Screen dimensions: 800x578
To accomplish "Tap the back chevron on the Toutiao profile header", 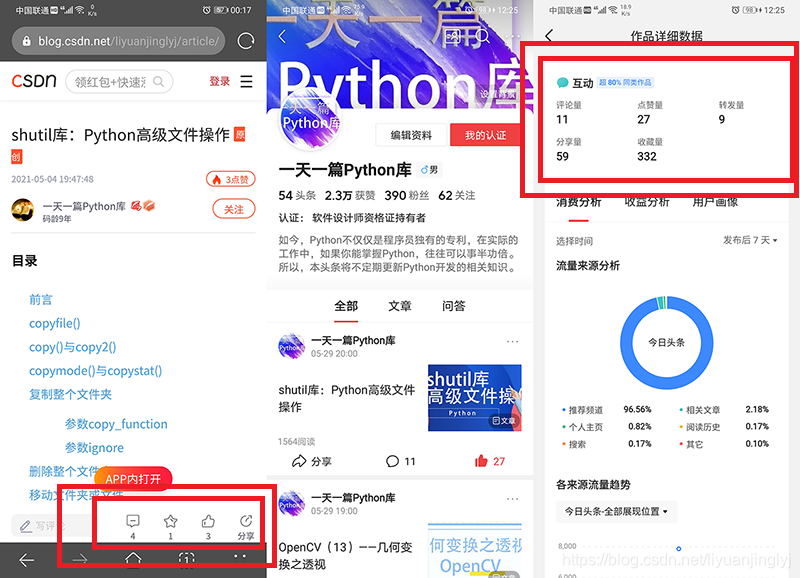I will [282, 36].
